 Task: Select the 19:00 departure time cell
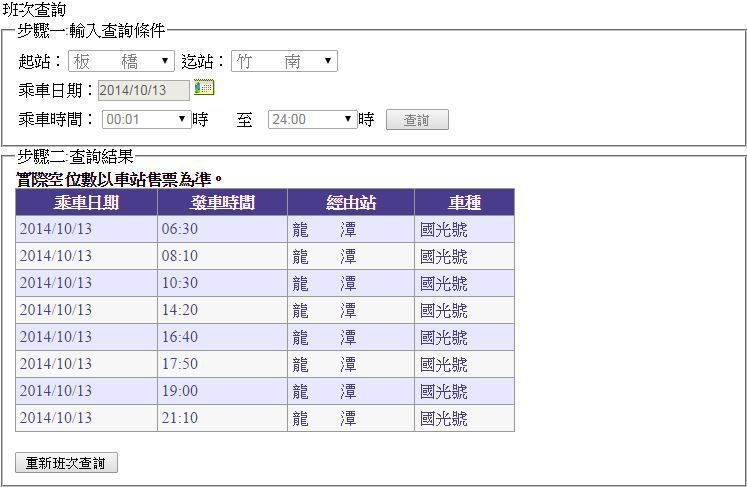(180, 392)
